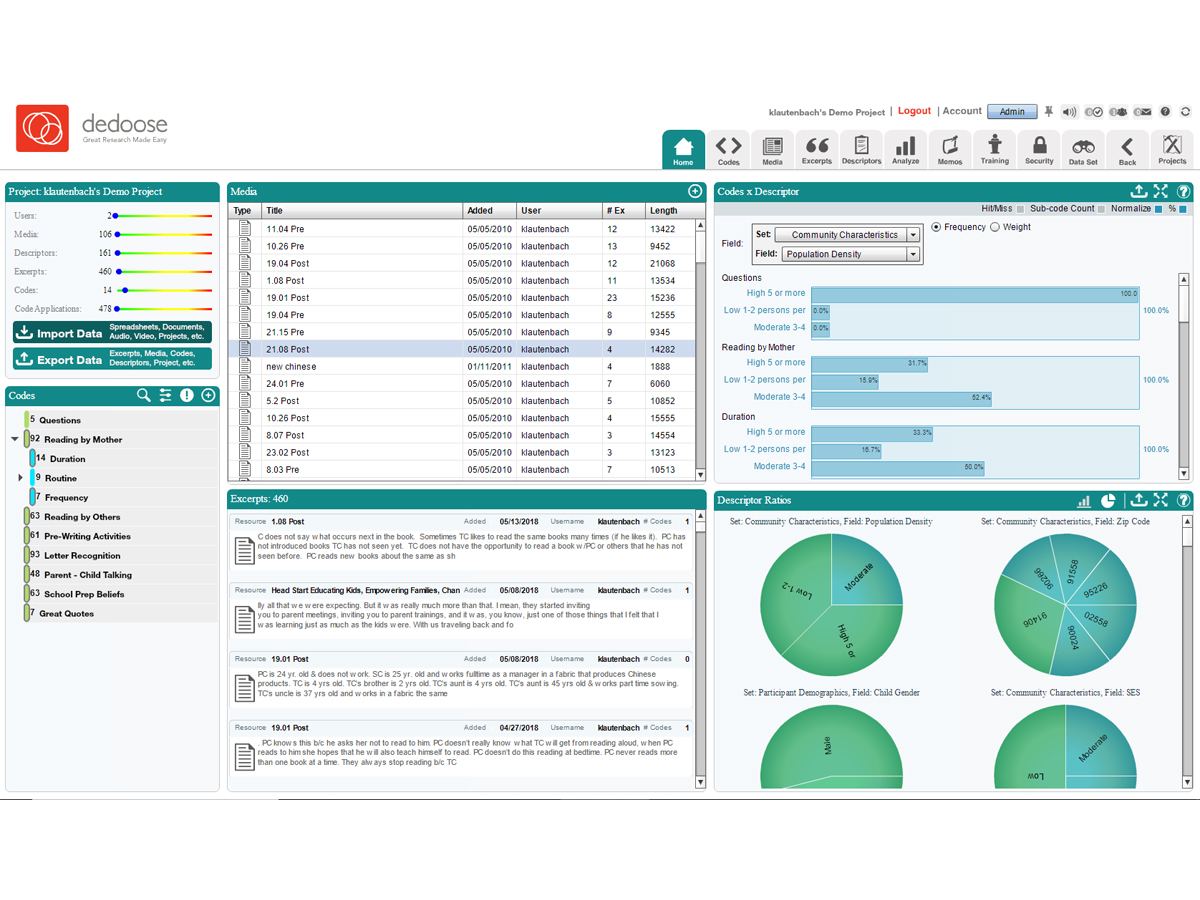Open the Analyze bar chart tab
This screenshot has height=900, width=1200.
click(906, 149)
